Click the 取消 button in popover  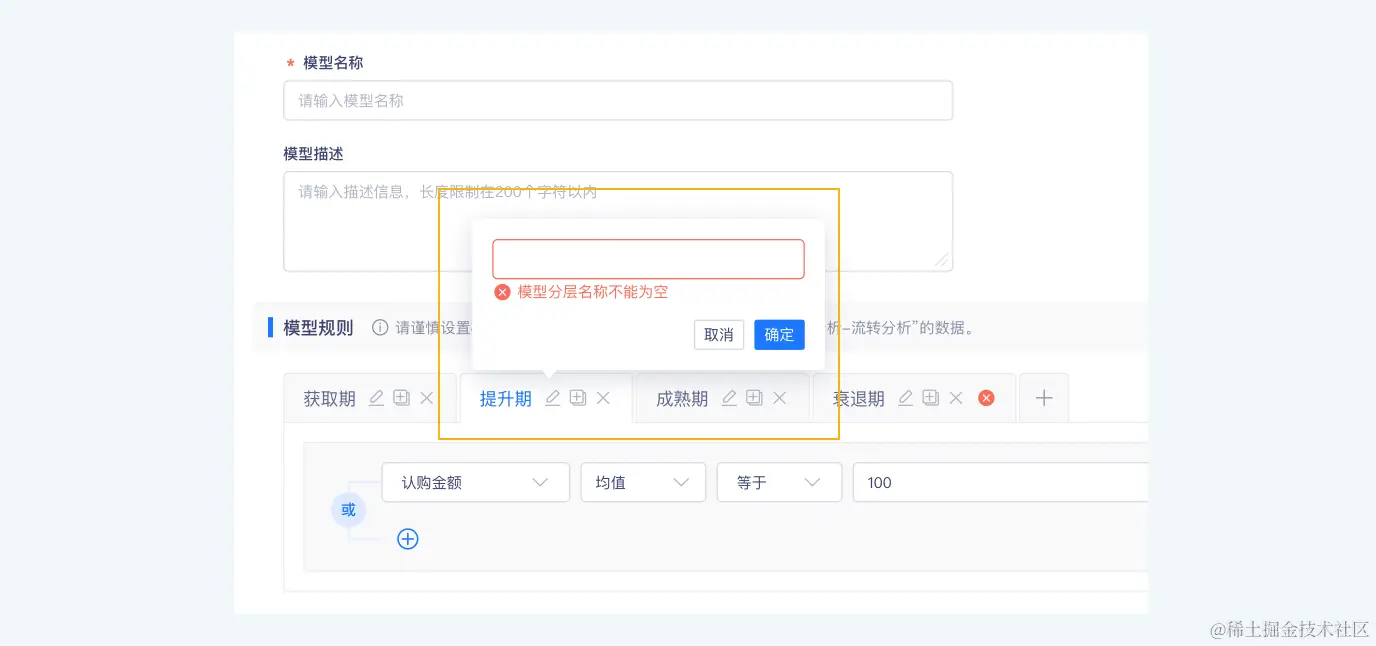coord(719,335)
